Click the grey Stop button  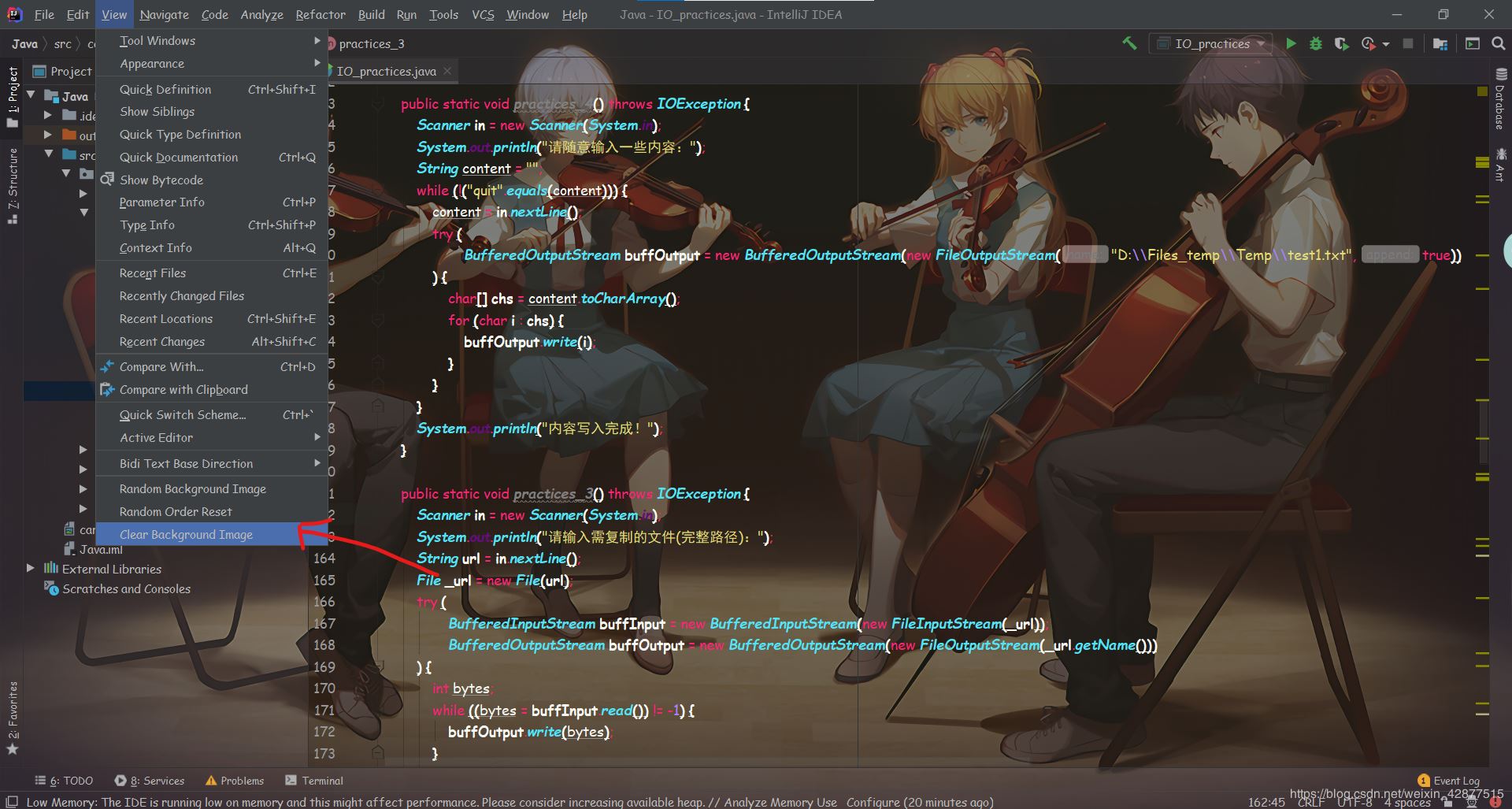[1408, 44]
